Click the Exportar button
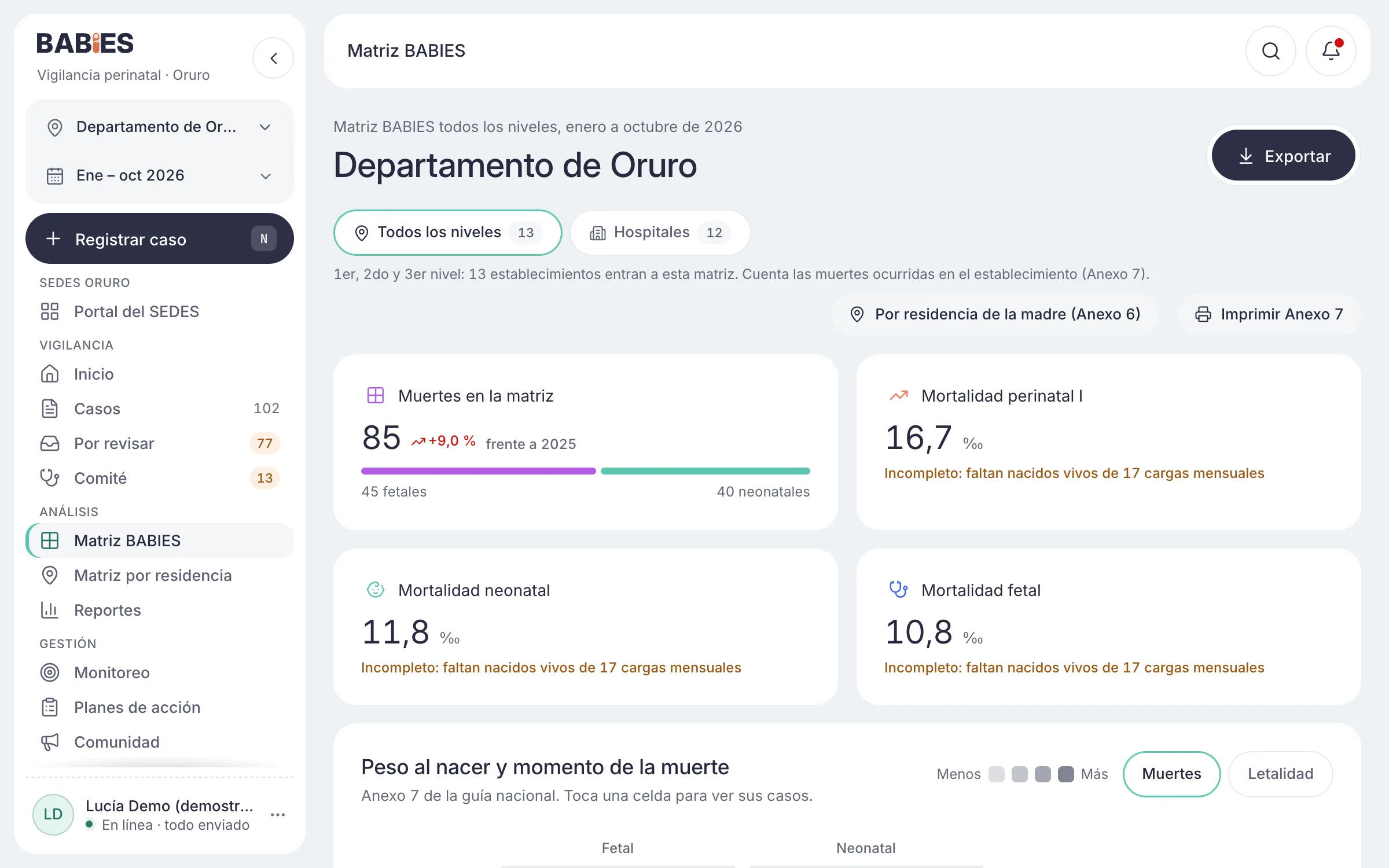 1283,156
